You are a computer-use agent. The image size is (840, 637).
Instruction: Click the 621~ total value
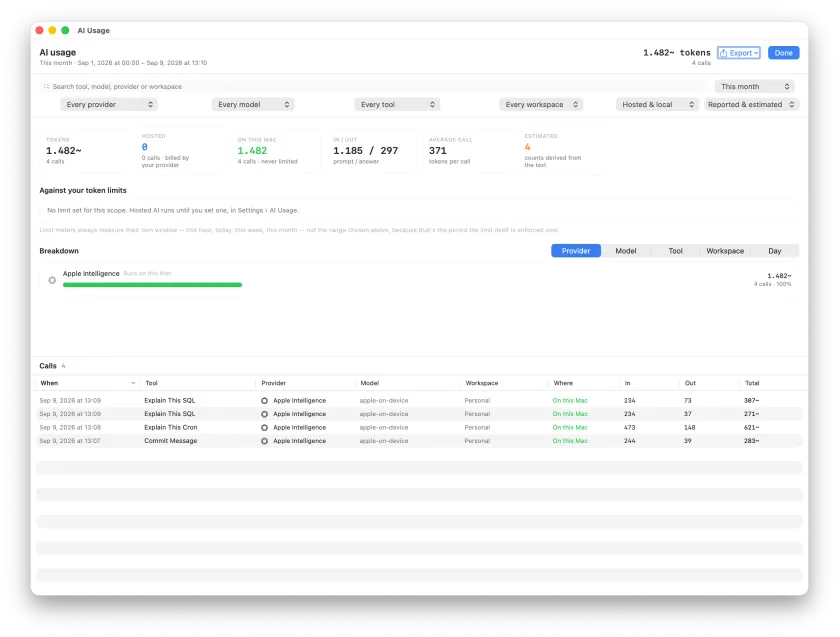tap(751, 428)
